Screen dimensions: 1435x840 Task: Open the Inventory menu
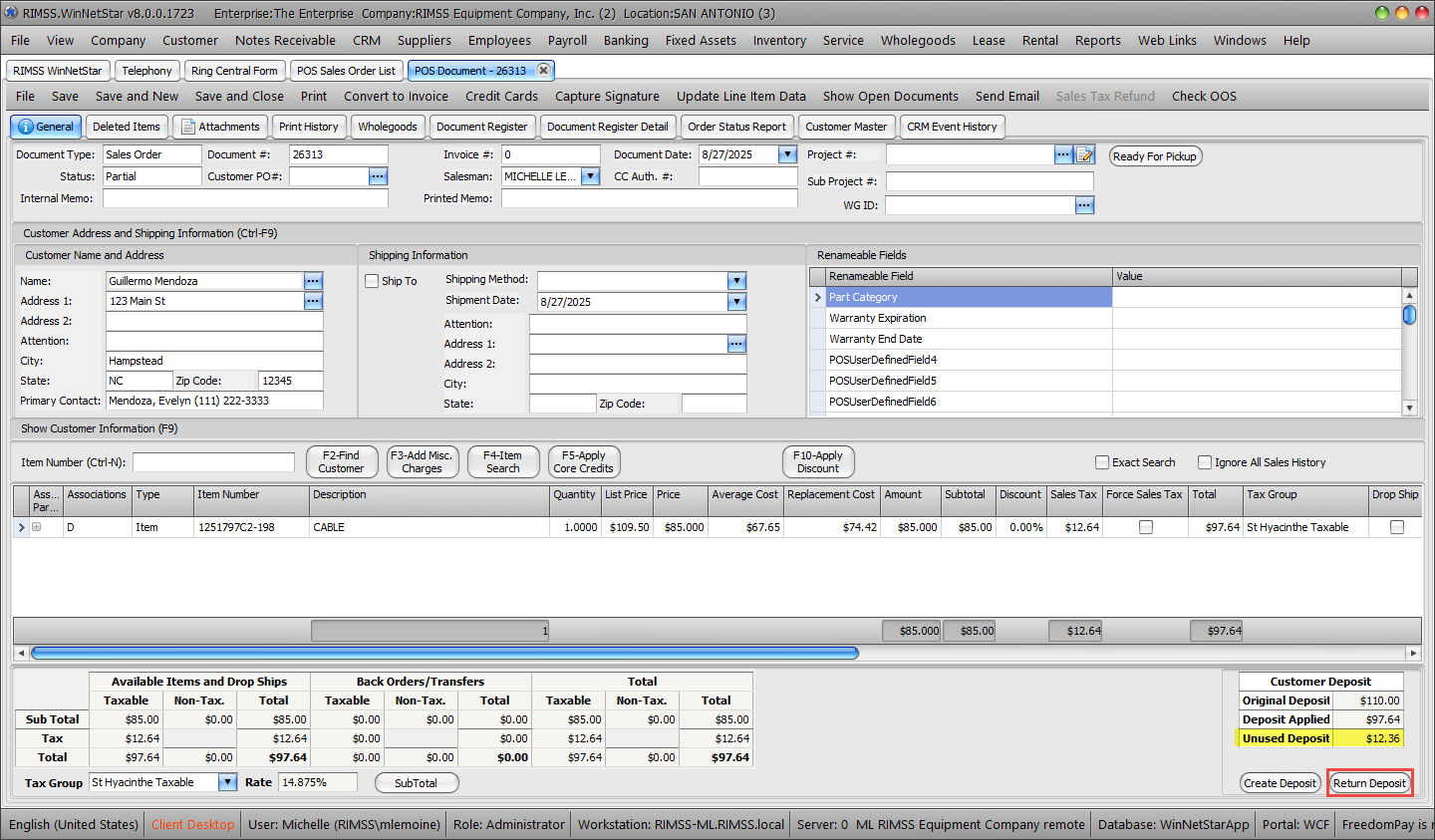(x=779, y=41)
